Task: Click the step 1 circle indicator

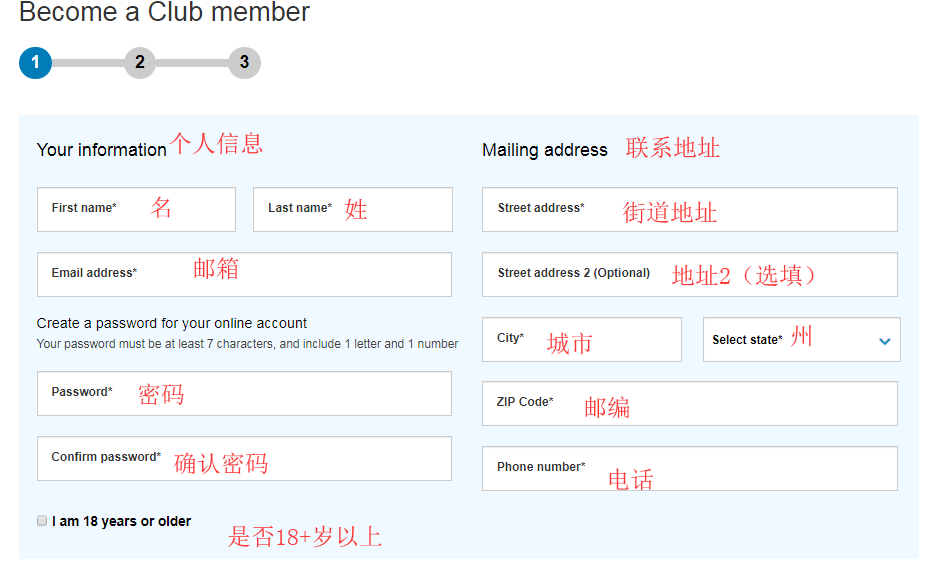Action: (x=35, y=62)
